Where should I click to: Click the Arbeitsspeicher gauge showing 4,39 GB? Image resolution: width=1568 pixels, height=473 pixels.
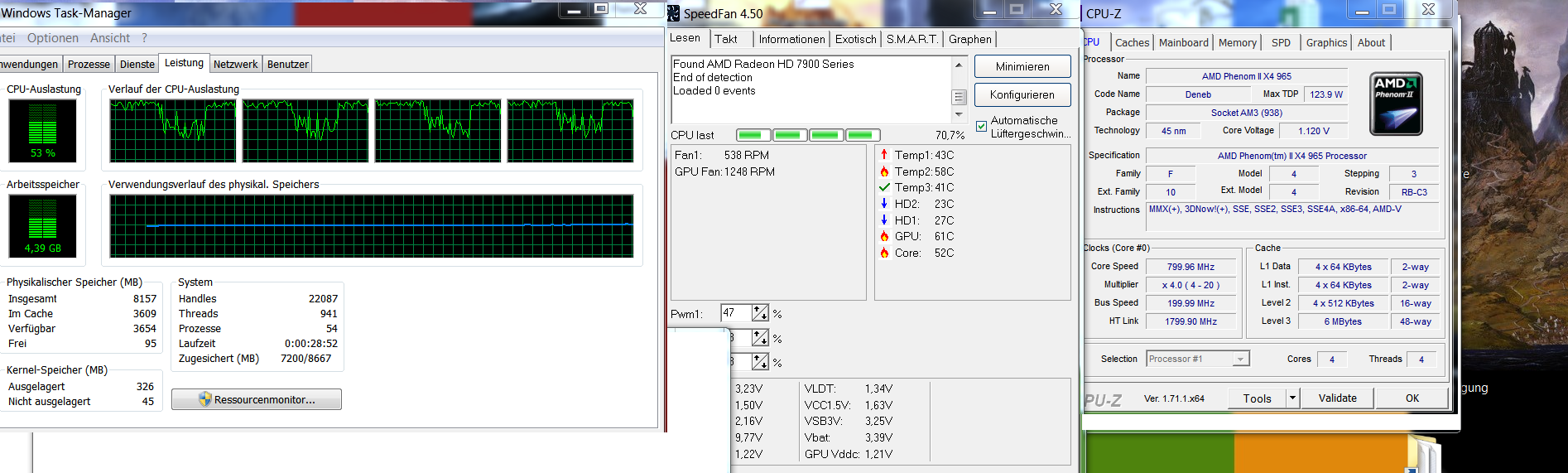click(42, 226)
